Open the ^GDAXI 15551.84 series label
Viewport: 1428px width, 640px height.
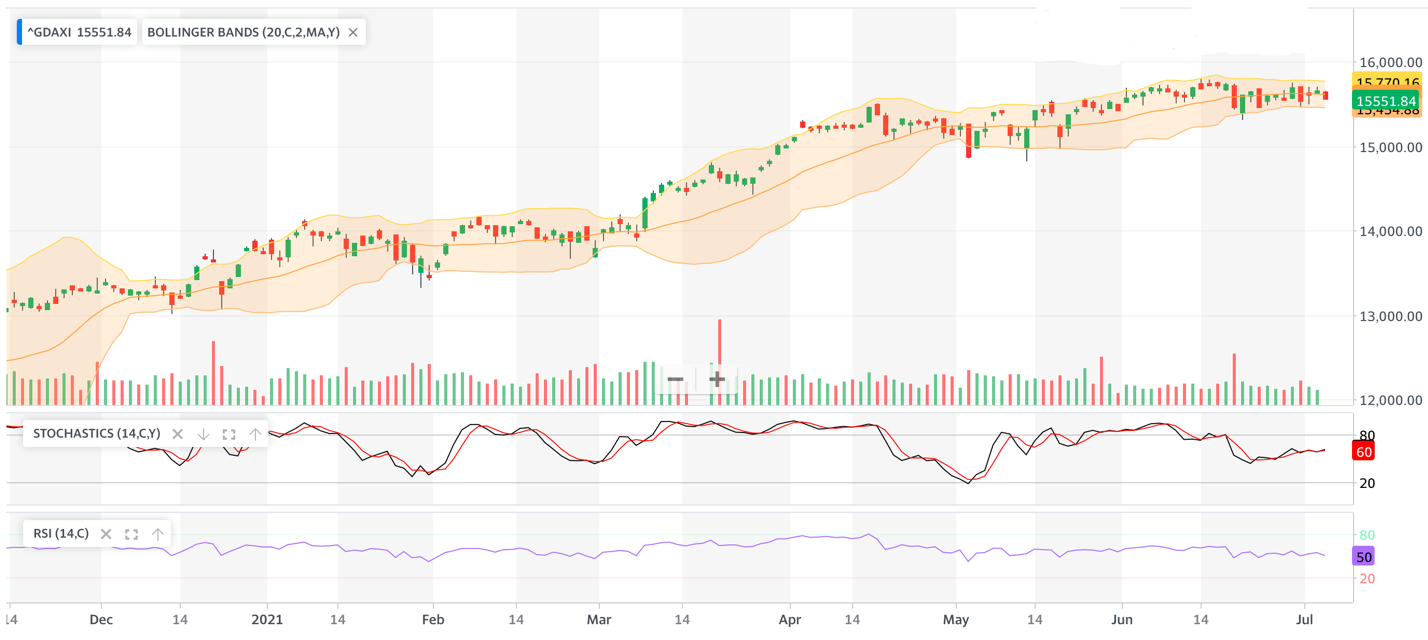pos(79,32)
